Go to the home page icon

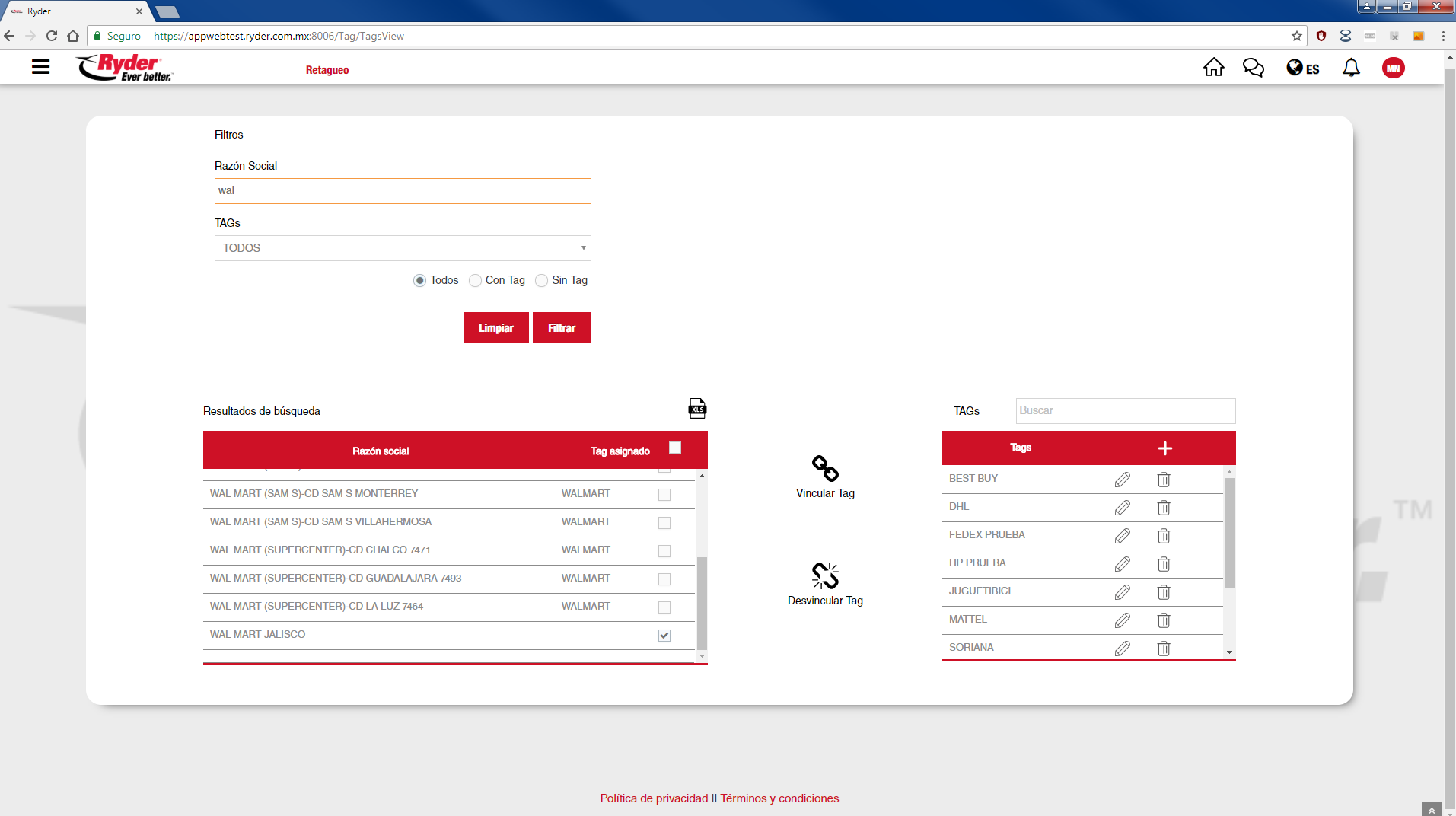coord(1213,68)
